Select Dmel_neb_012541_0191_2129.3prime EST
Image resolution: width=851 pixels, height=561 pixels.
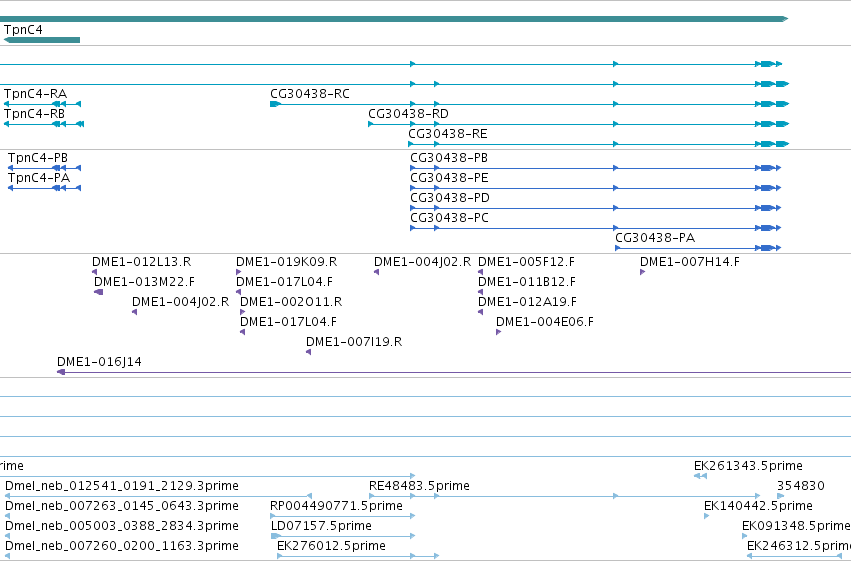[122, 486]
